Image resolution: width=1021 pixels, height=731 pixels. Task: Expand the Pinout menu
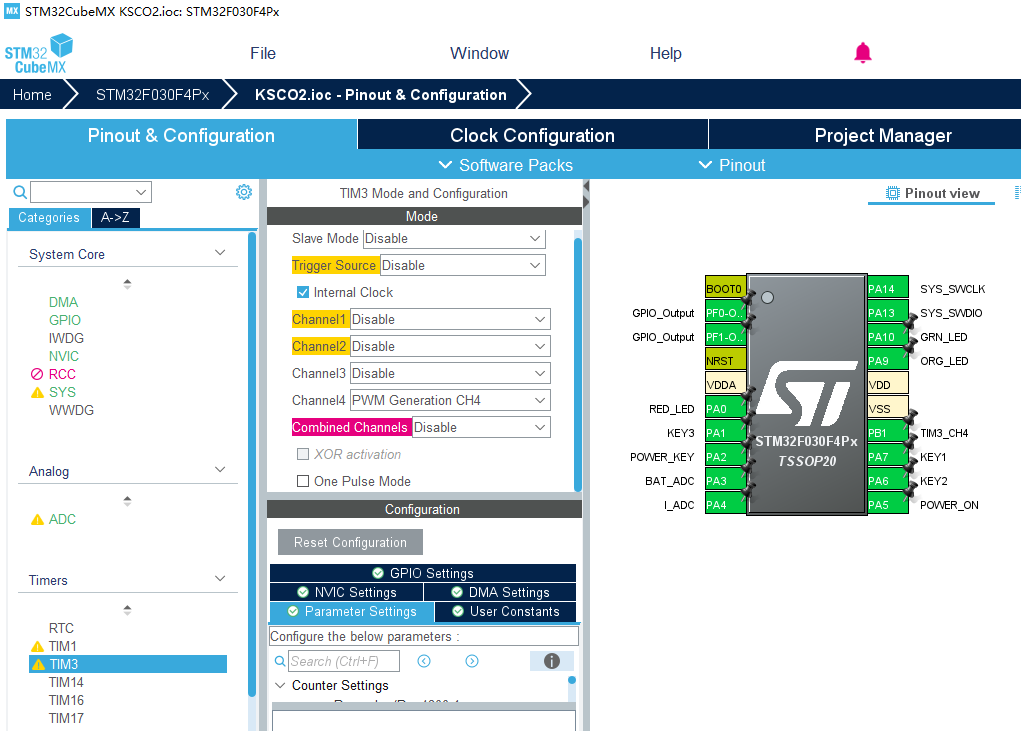coord(732,165)
